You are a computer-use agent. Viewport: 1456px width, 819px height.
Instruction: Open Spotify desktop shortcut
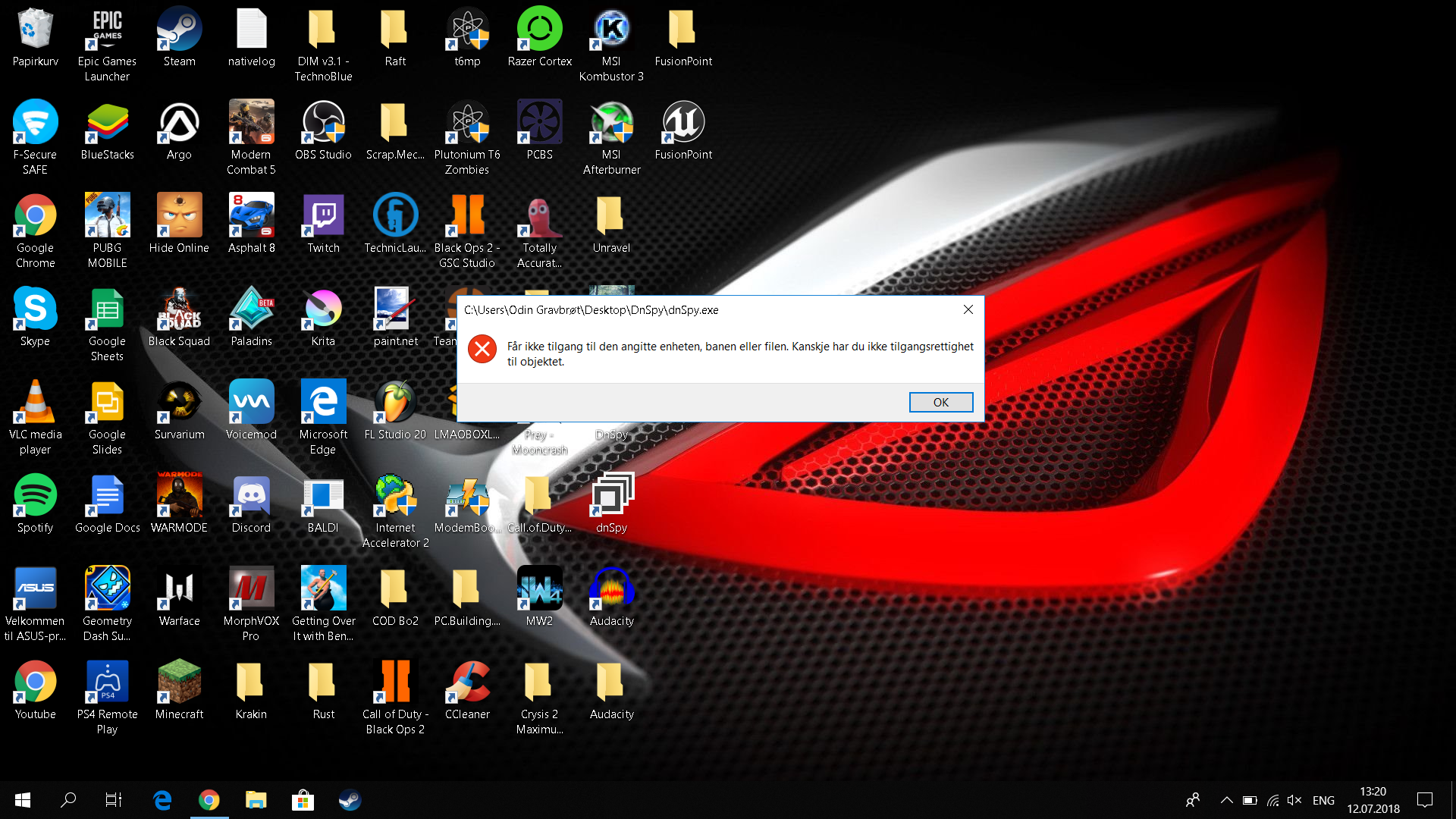tap(35, 504)
